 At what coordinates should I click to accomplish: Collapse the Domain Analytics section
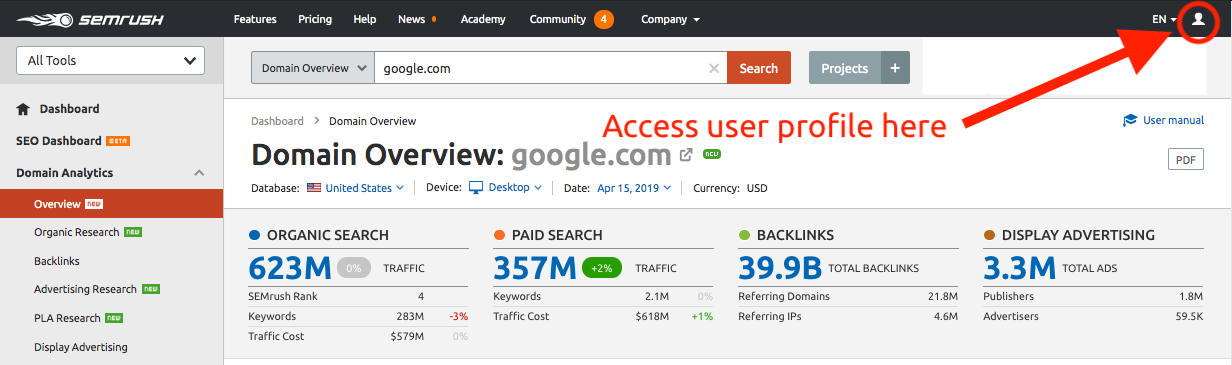pyautogui.click(x=199, y=173)
